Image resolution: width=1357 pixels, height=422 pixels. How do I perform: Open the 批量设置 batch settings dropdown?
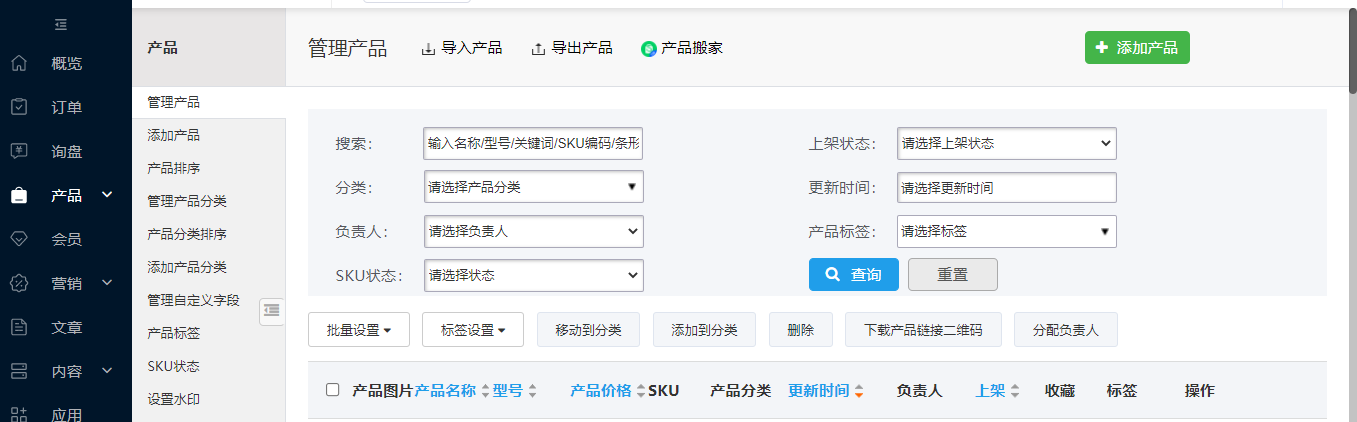tap(358, 330)
